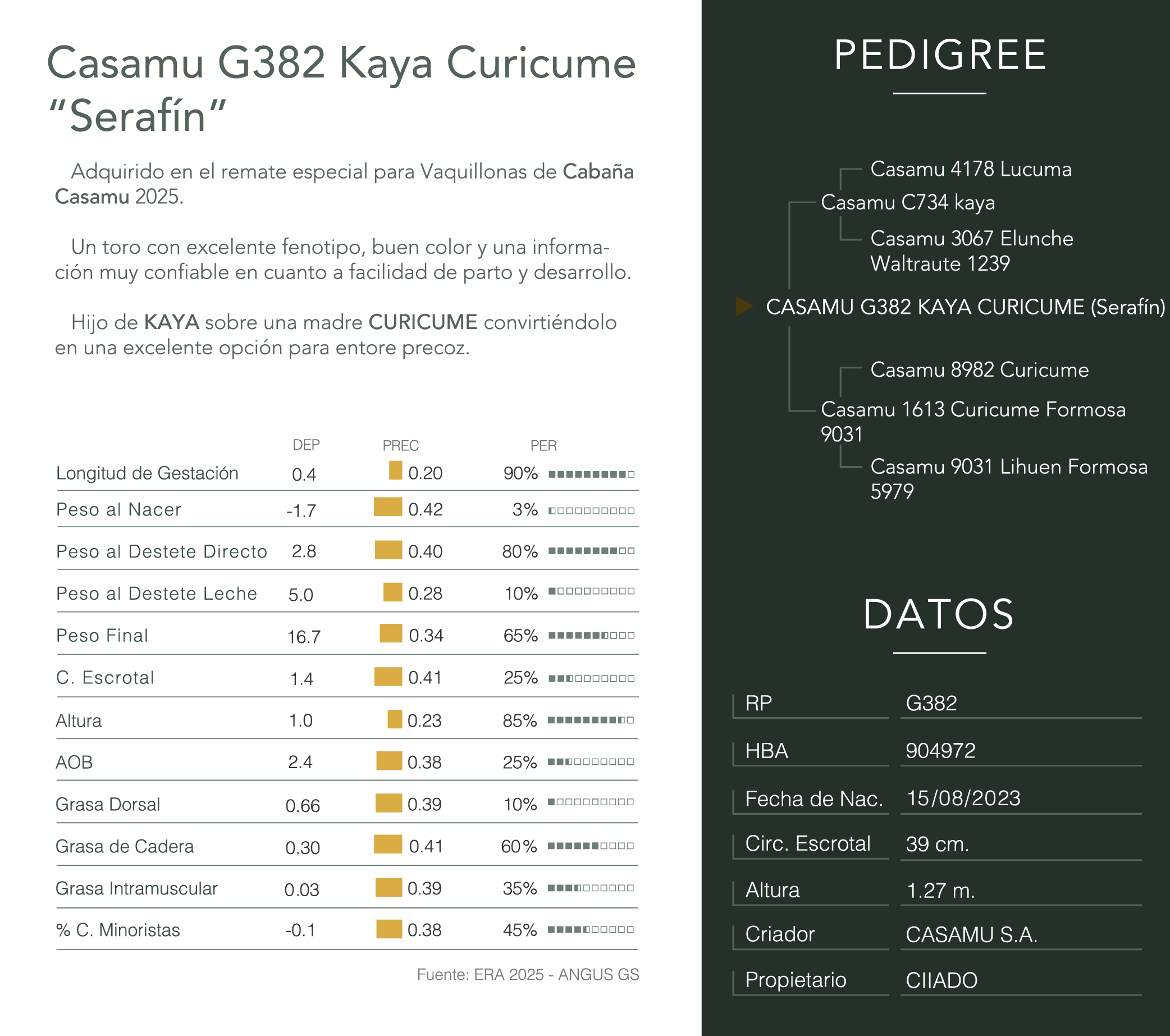1170x1036 pixels.
Task: Click the Circ. Escrotal value '39 cm.'
Action: pos(938,845)
